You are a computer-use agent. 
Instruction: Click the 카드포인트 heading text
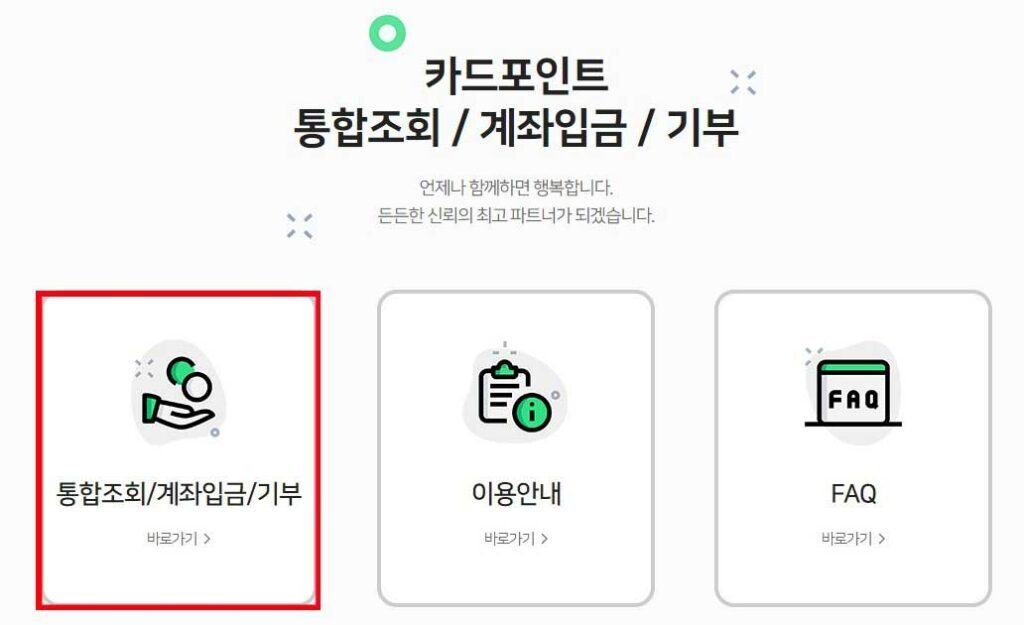point(516,75)
